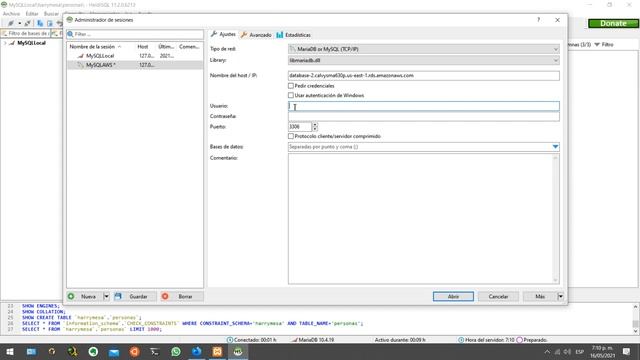
Task: Click the Puerto number field
Action: (x=300, y=127)
